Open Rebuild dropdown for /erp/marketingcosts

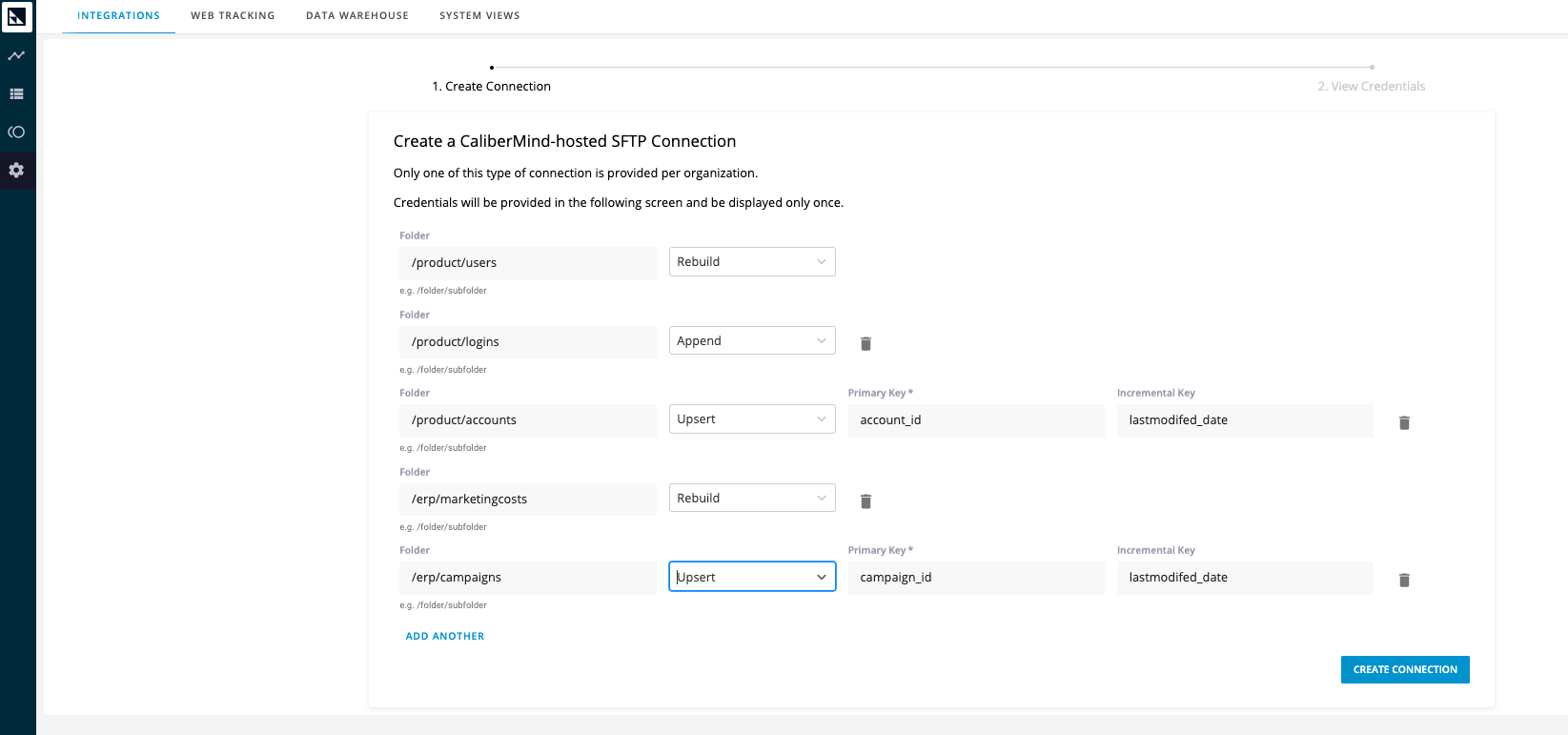pyautogui.click(x=752, y=499)
